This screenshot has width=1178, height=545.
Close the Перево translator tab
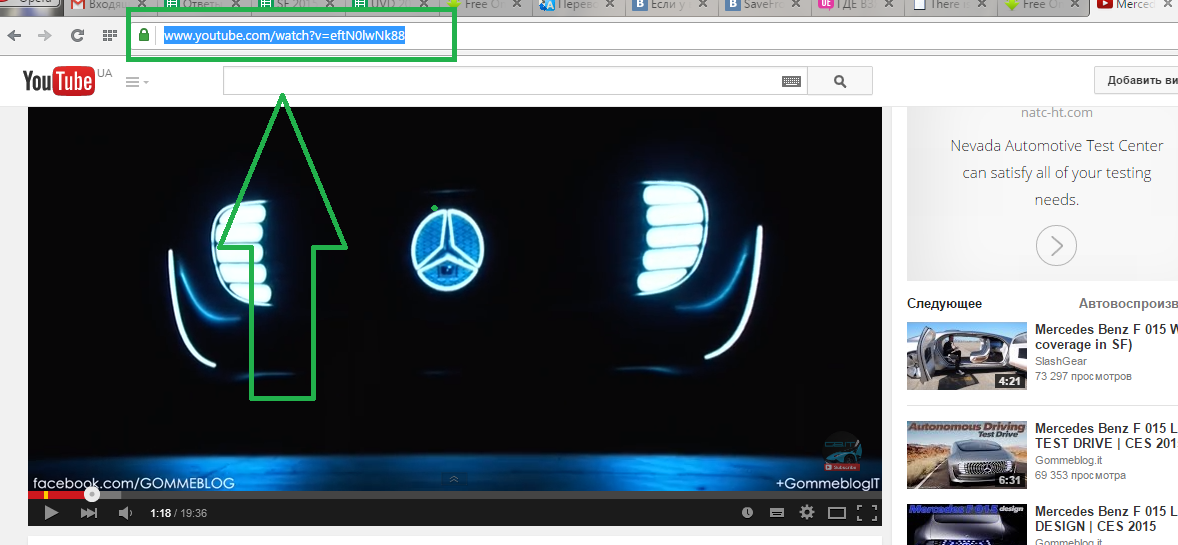click(609, 5)
